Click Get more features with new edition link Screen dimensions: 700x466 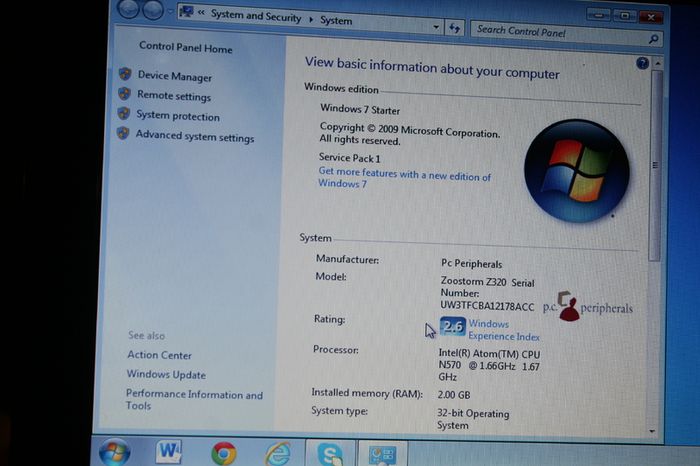[x=404, y=178]
